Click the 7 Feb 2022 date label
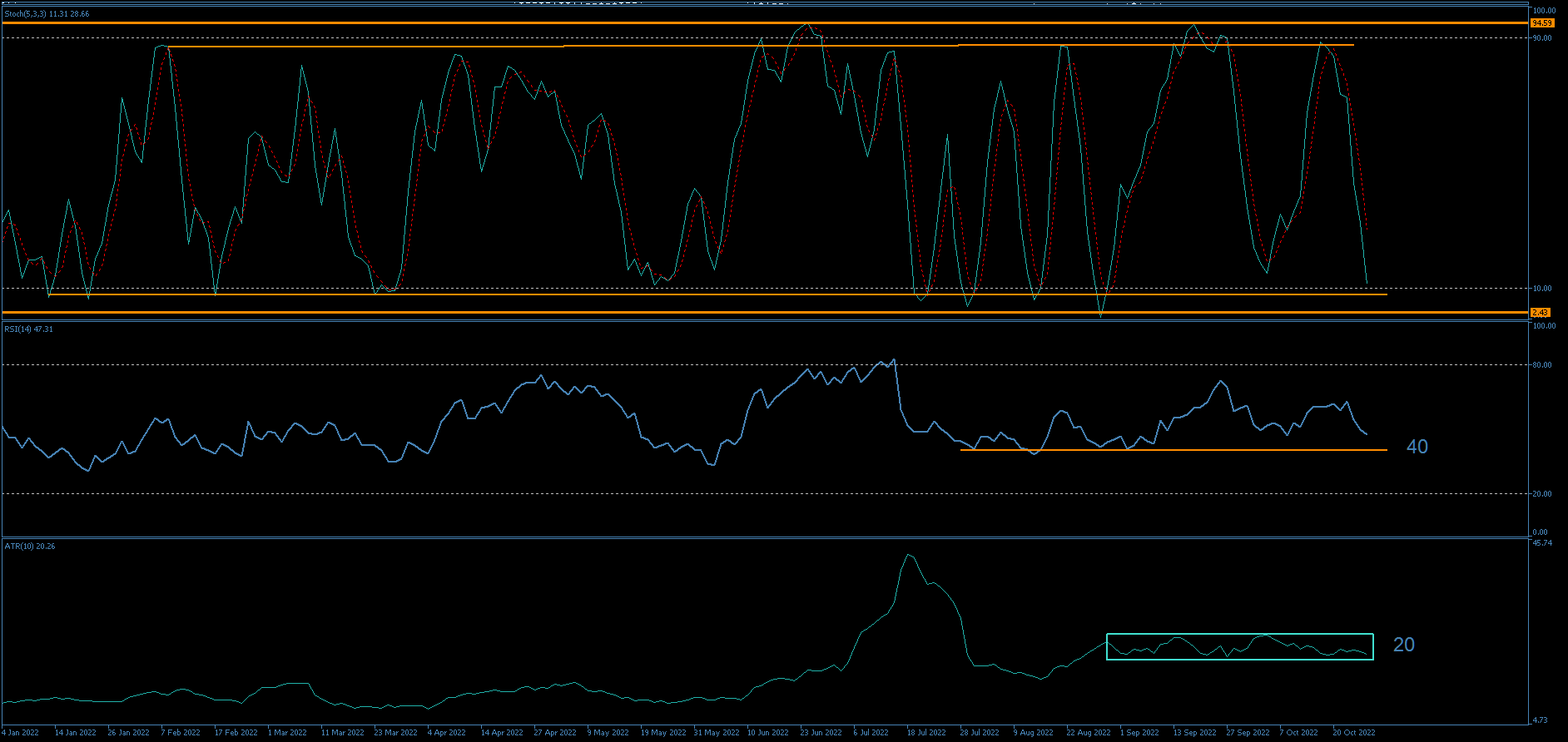This screenshot has height=742, width=1568. 181,733
